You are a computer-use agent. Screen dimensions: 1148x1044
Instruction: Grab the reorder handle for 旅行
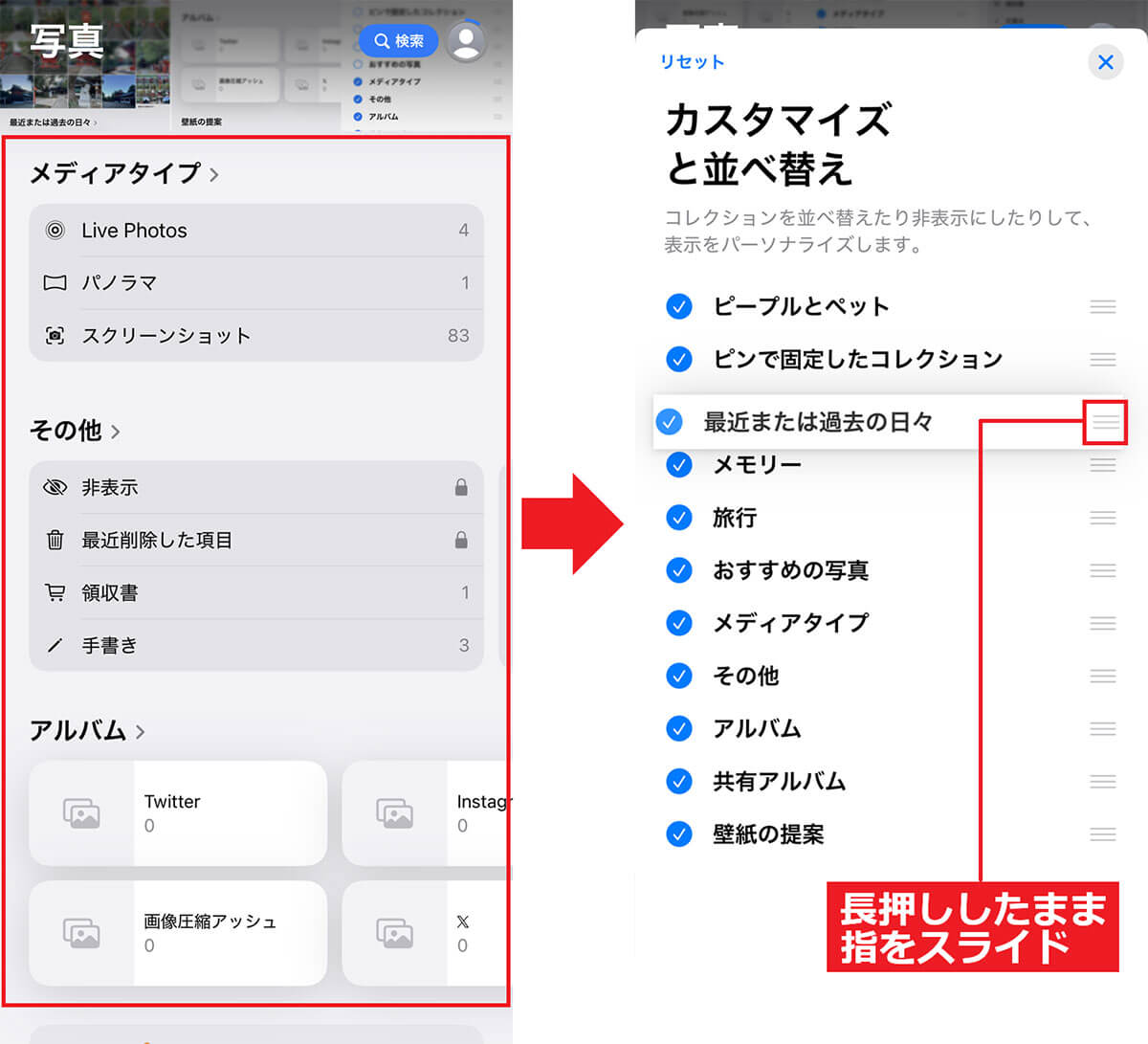1103,518
